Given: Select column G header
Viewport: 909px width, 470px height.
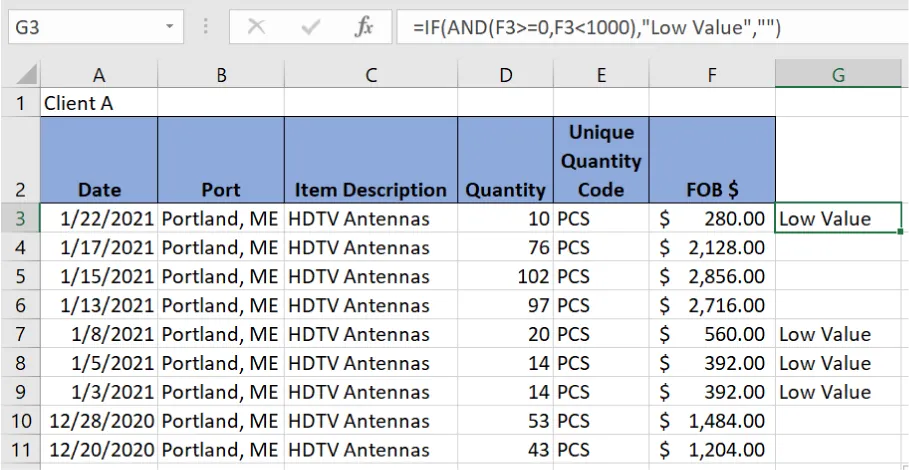Looking at the screenshot, I should (838, 75).
